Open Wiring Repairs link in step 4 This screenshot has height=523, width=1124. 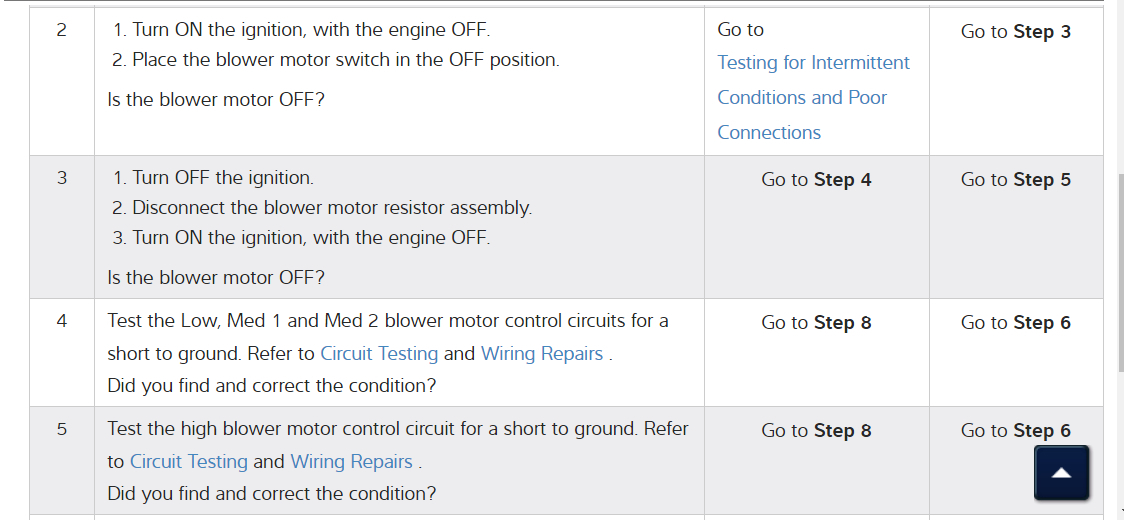coord(542,354)
